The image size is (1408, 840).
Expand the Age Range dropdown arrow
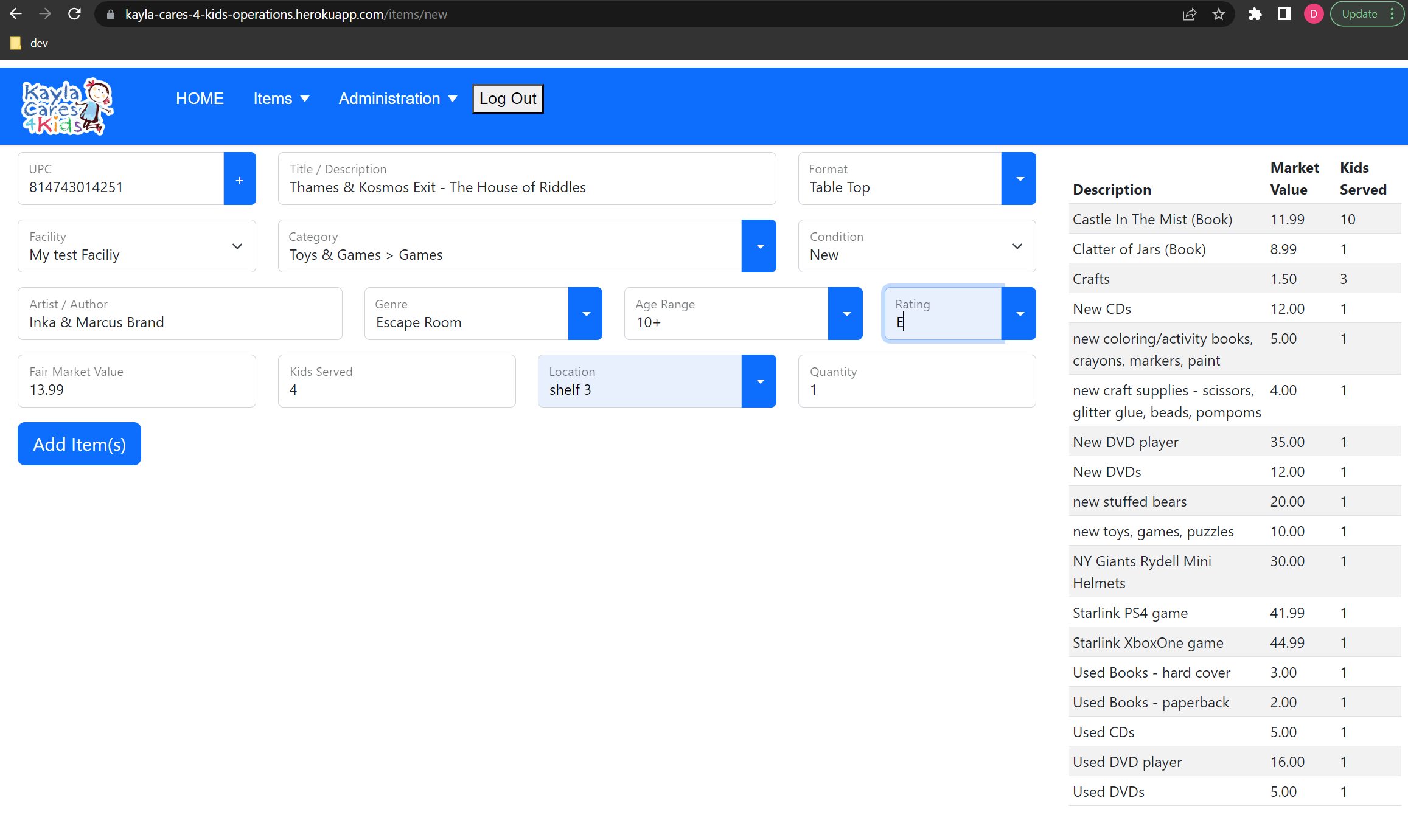click(x=846, y=314)
